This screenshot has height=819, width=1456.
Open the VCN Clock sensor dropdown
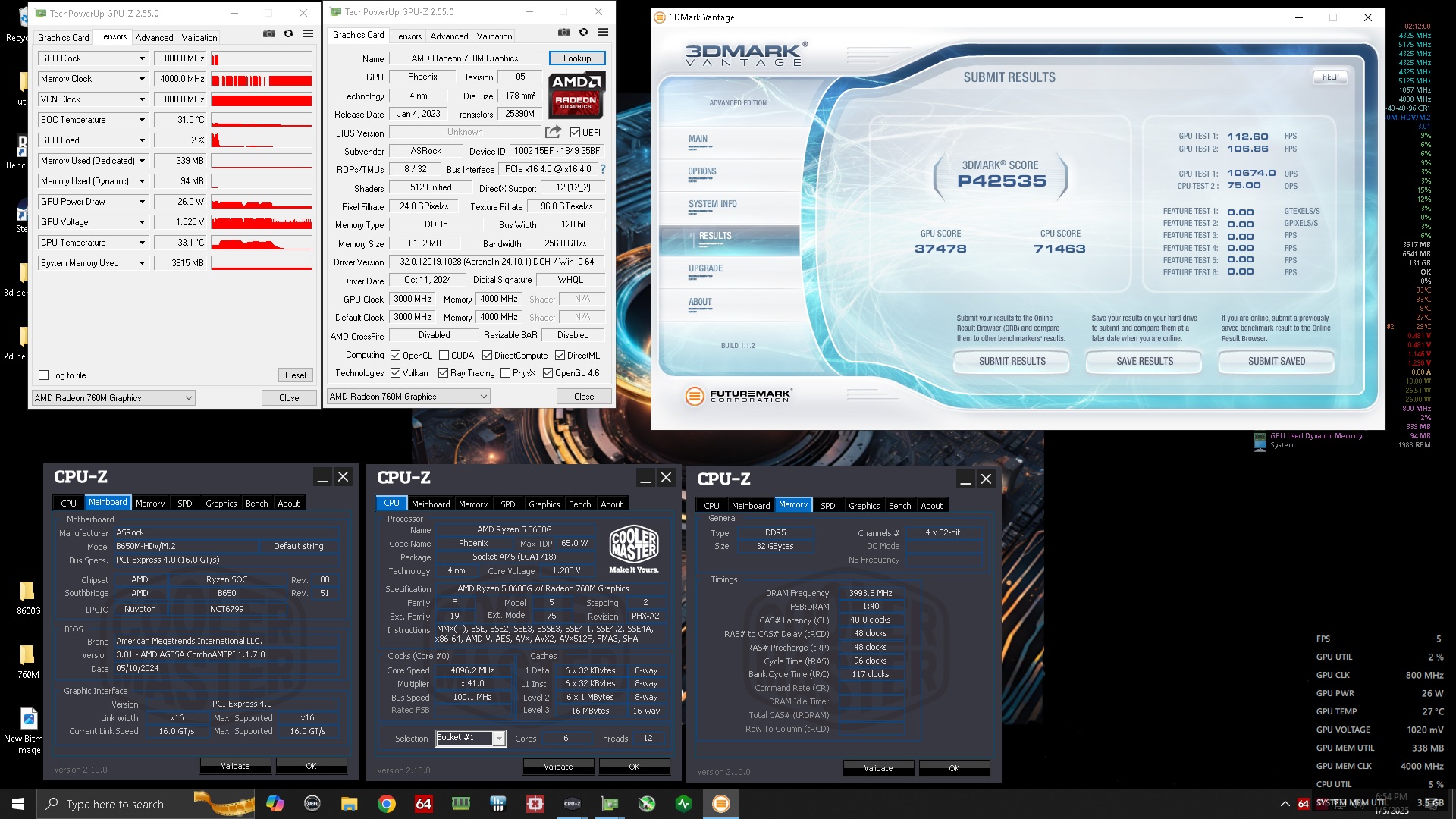pos(141,99)
